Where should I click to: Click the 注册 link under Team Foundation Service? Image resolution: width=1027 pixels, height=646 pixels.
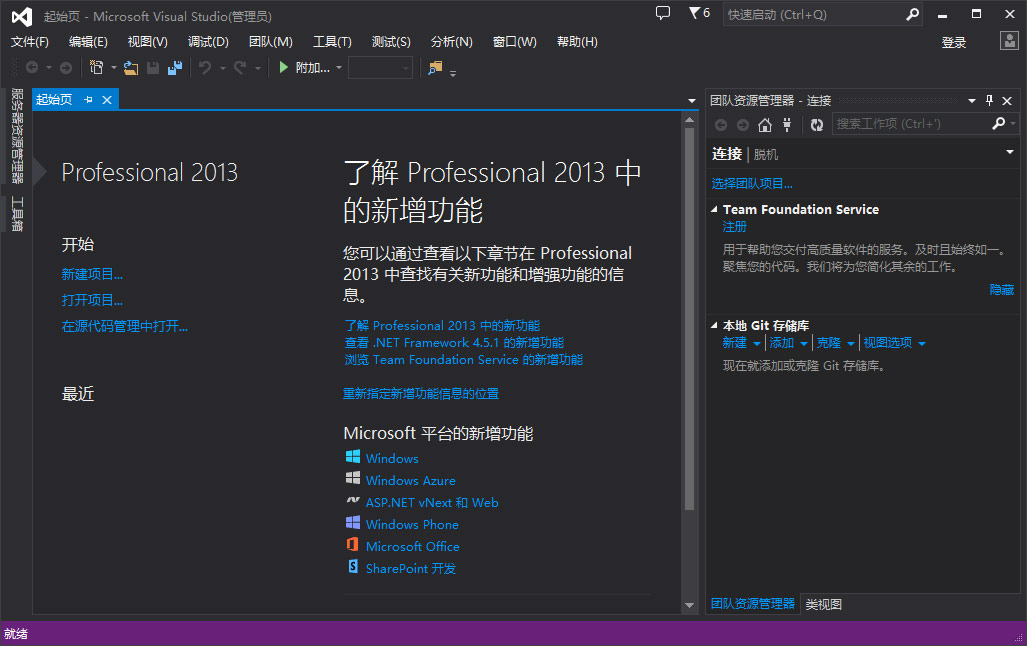coord(733,227)
